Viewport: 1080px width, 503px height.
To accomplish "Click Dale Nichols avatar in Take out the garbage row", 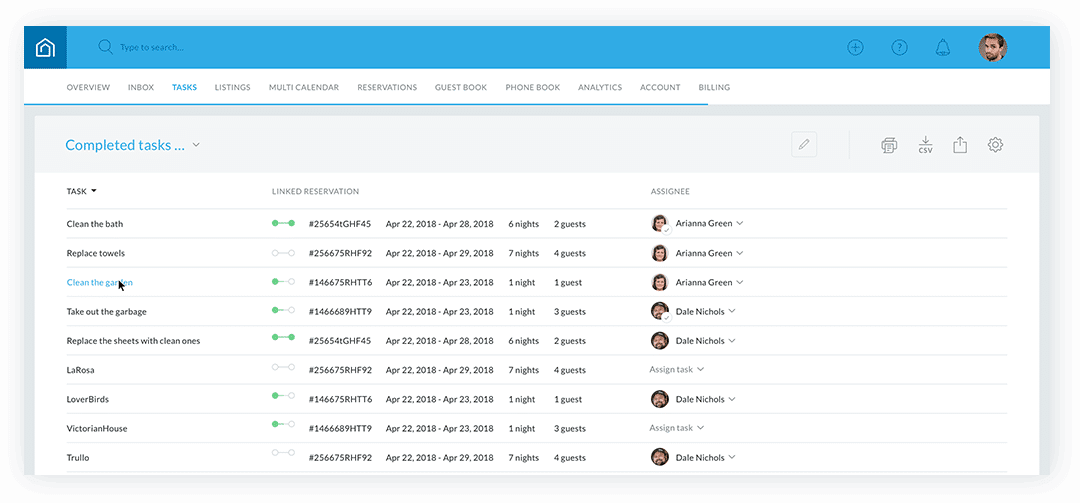I will (660, 311).
